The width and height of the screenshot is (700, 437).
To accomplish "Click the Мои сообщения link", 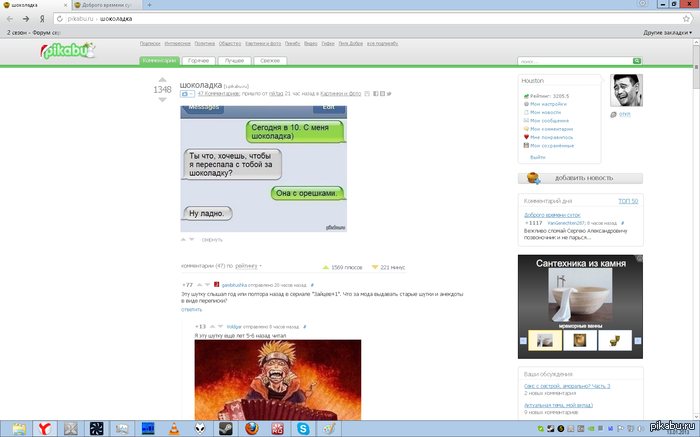I will tap(550, 120).
